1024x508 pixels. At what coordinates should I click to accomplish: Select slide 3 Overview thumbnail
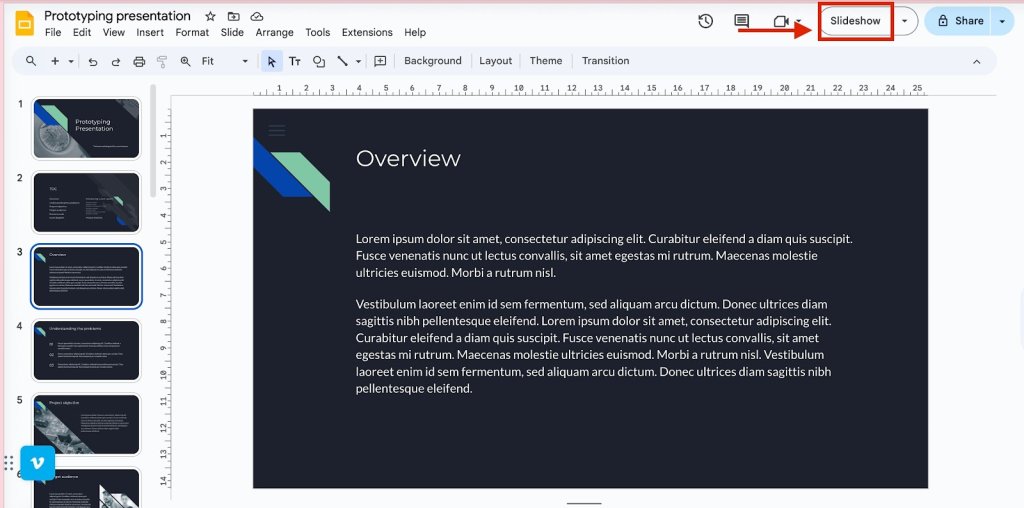pyautogui.click(x=86, y=276)
